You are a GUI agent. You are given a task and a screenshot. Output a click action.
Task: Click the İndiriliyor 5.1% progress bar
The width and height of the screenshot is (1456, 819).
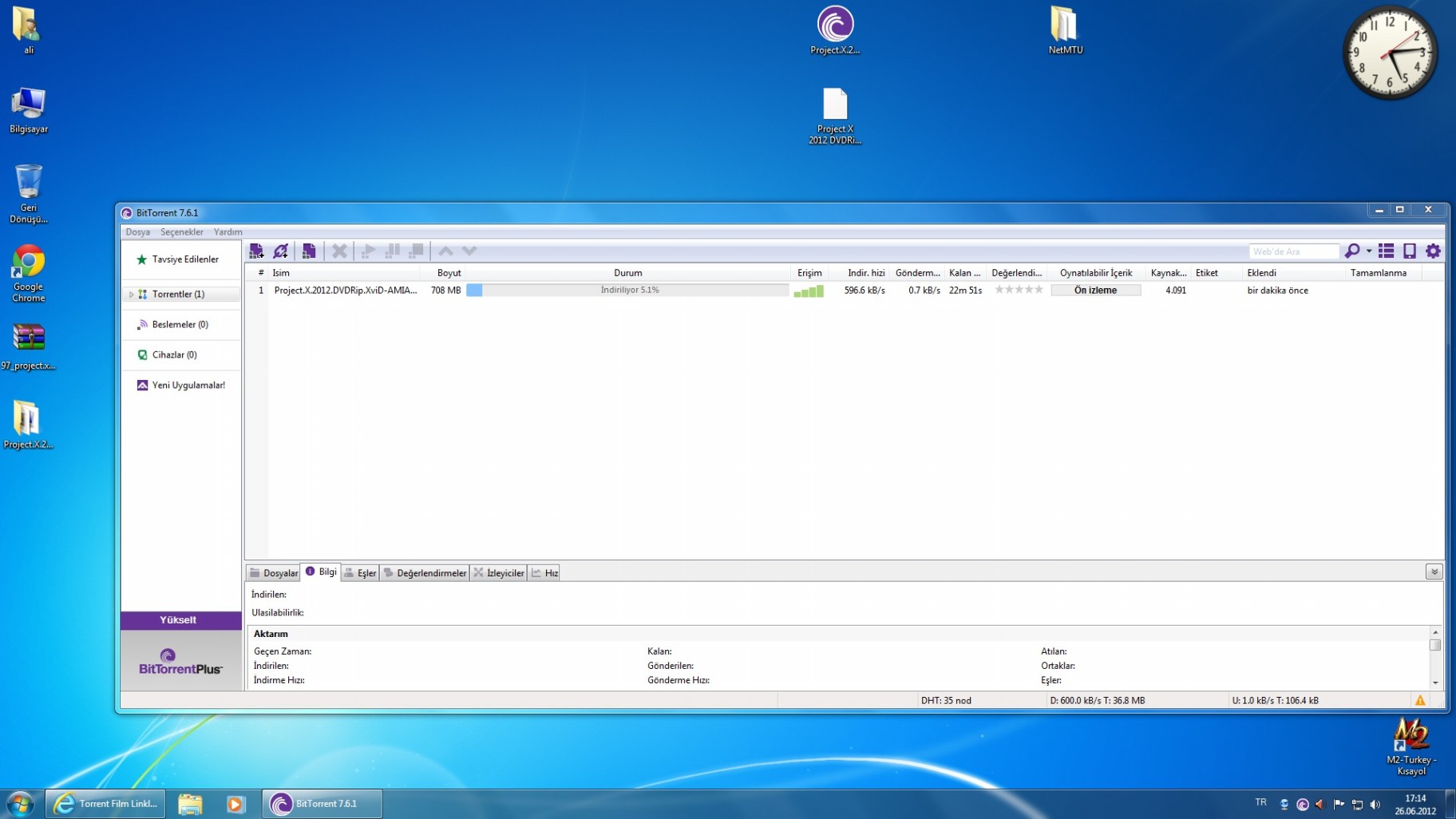coord(627,291)
